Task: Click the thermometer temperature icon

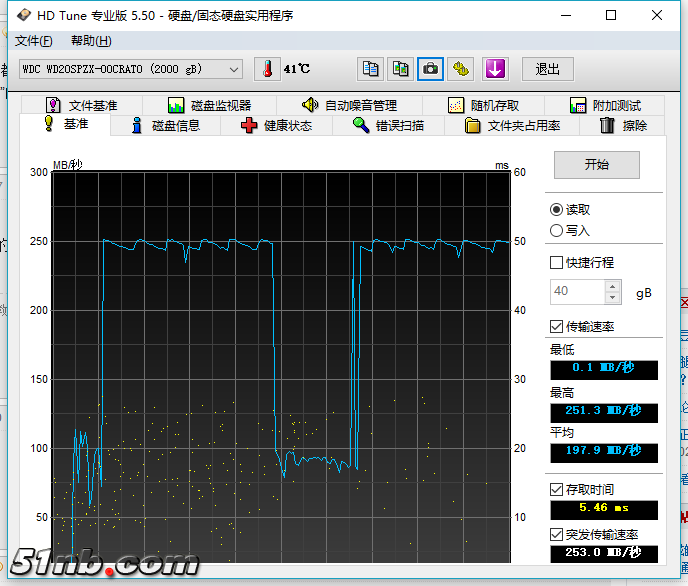Action: tap(268, 69)
